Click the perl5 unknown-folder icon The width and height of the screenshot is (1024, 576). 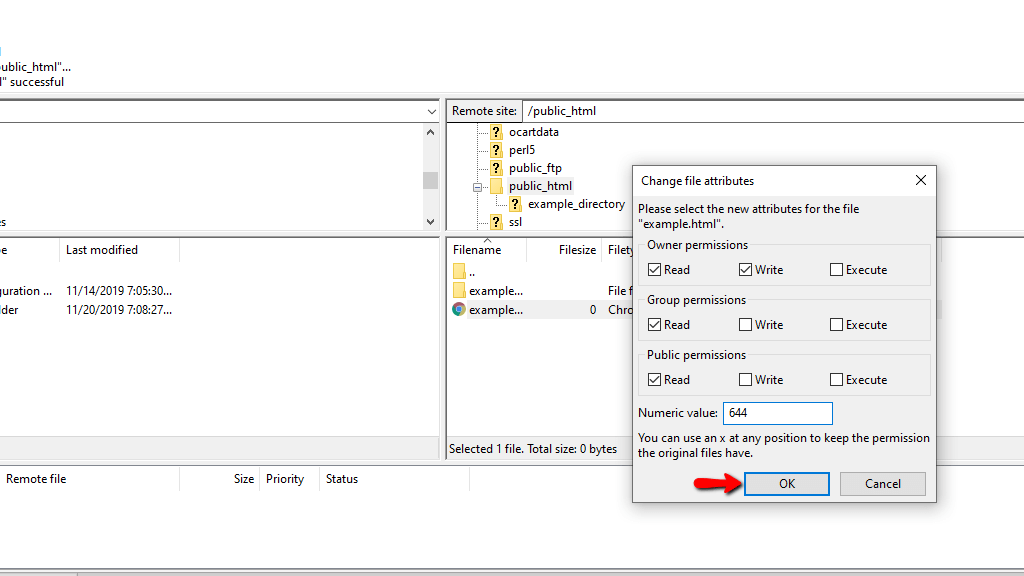(496, 150)
